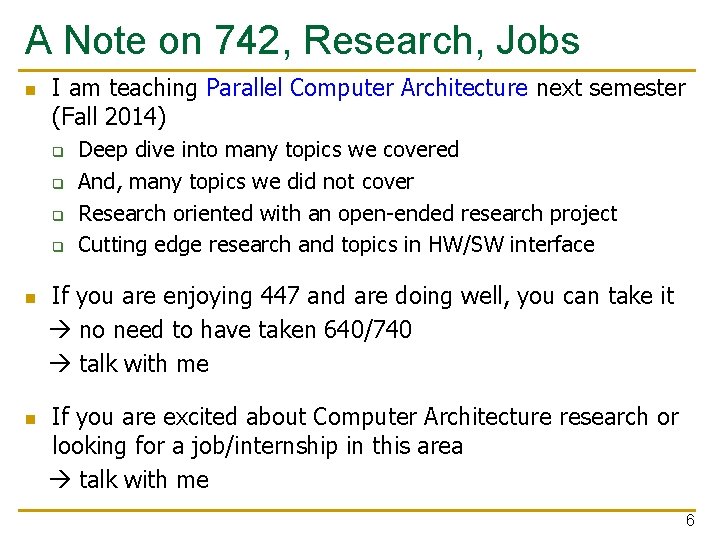The width and height of the screenshot is (720, 540).
Task: Click the arrow before 'no need to have taken'
Action: 60,330
